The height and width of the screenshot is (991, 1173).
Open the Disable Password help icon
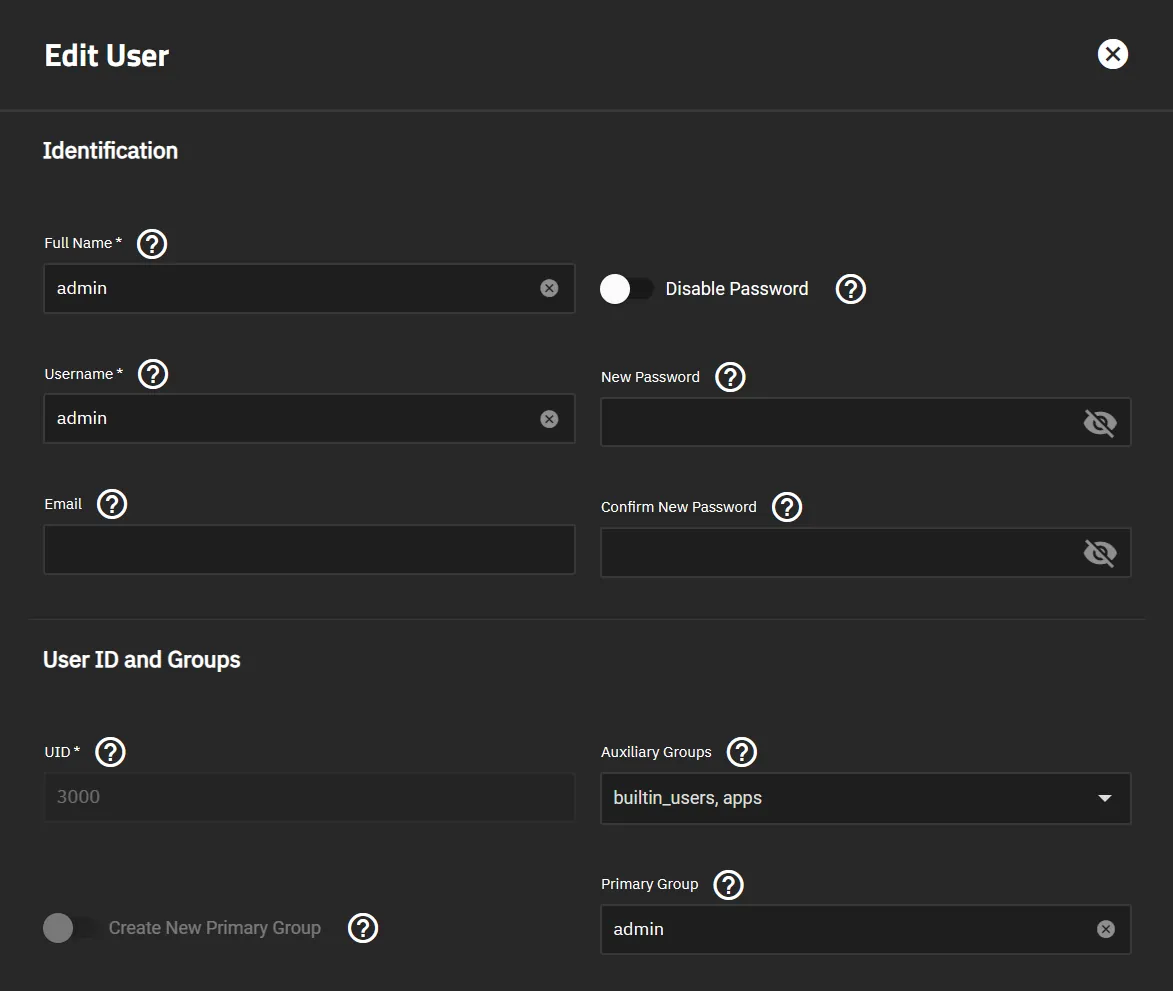pyautogui.click(x=850, y=289)
